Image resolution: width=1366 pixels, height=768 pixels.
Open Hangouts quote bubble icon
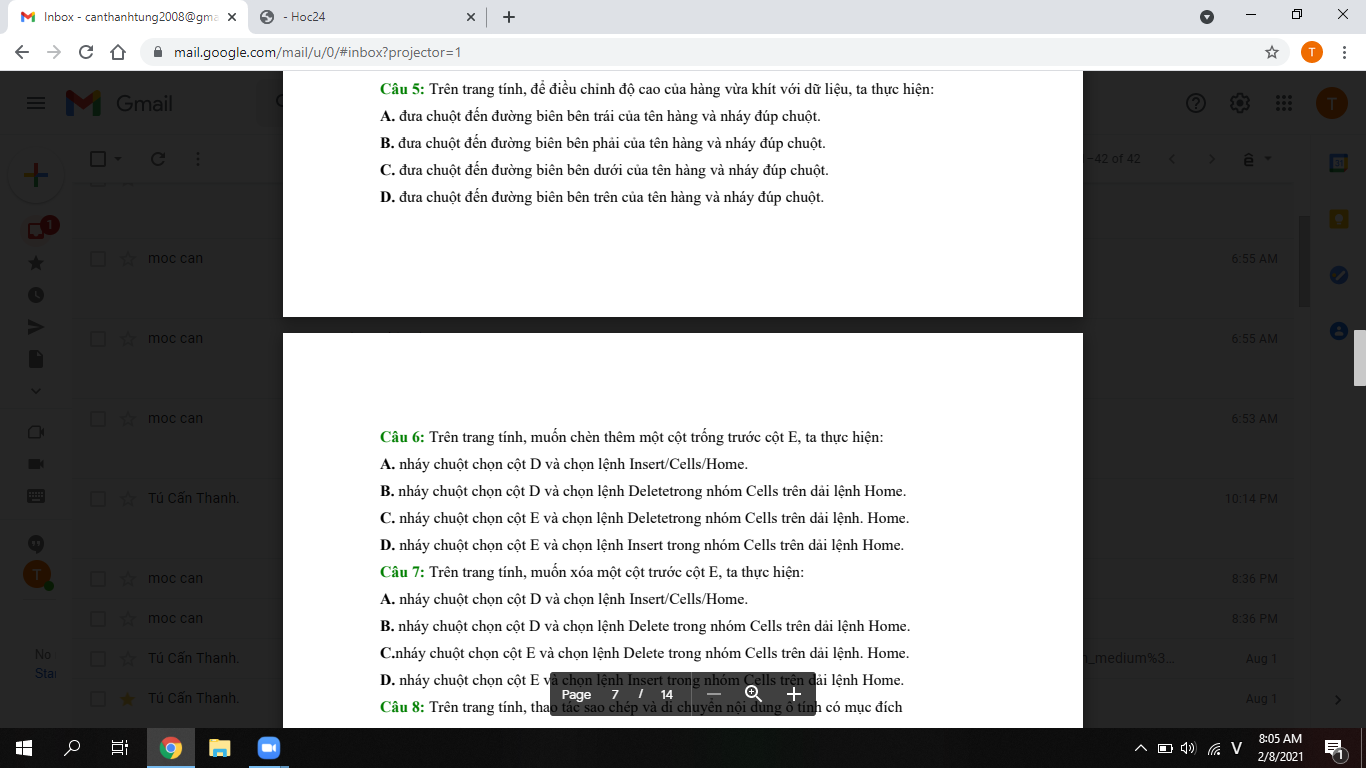[36, 544]
